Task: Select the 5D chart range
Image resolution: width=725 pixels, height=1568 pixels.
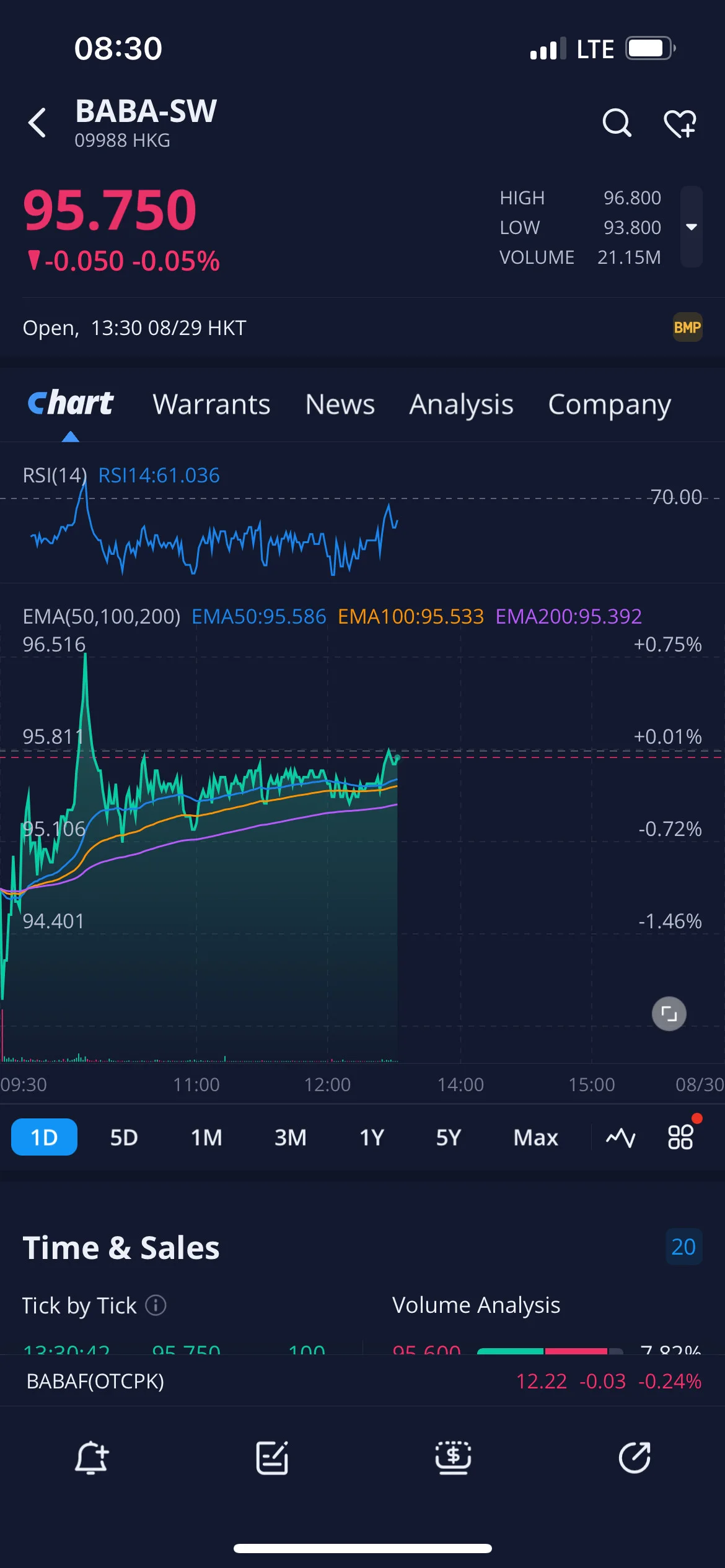Action: click(124, 1137)
